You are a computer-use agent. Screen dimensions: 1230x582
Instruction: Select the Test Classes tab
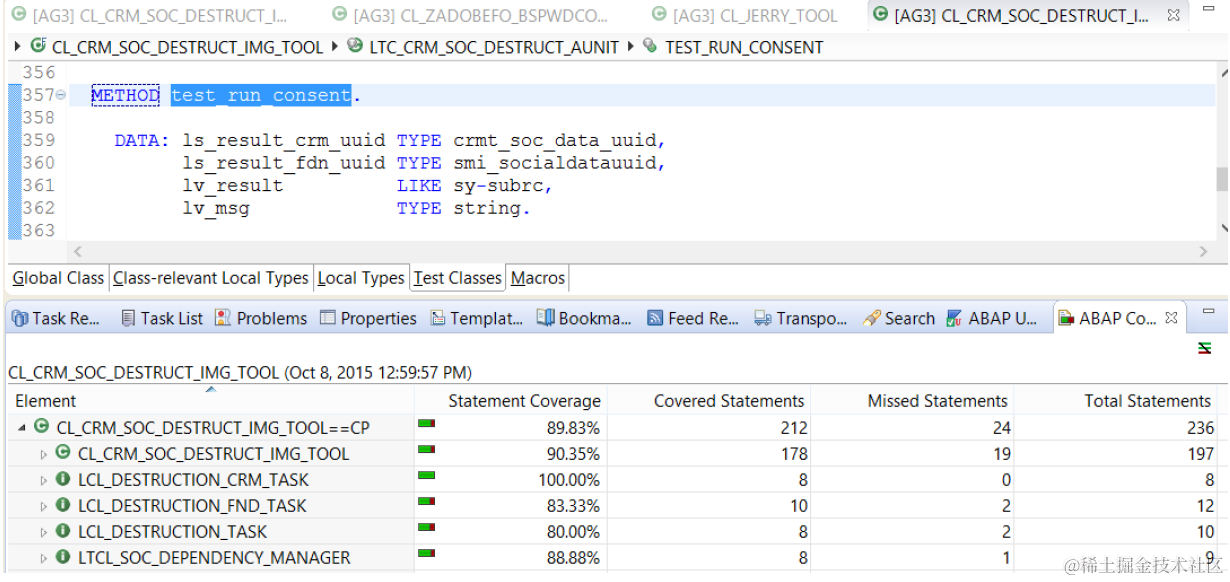(x=458, y=278)
